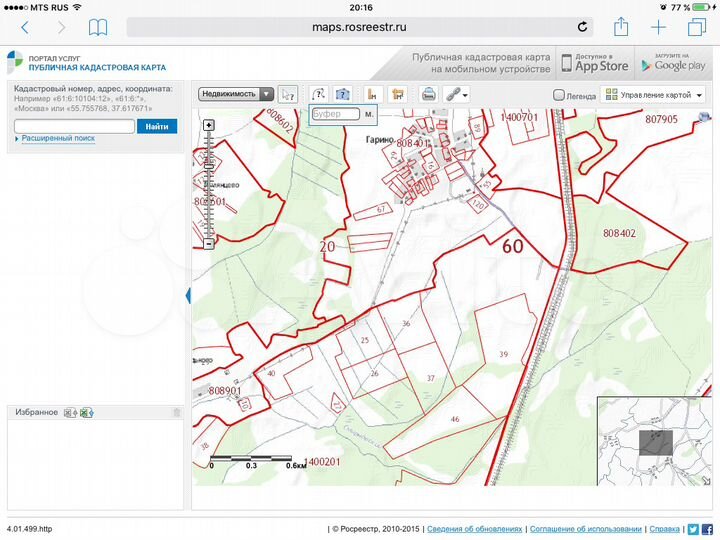
Task: Open the Справка link in footer
Action: (x=664, y=529)
